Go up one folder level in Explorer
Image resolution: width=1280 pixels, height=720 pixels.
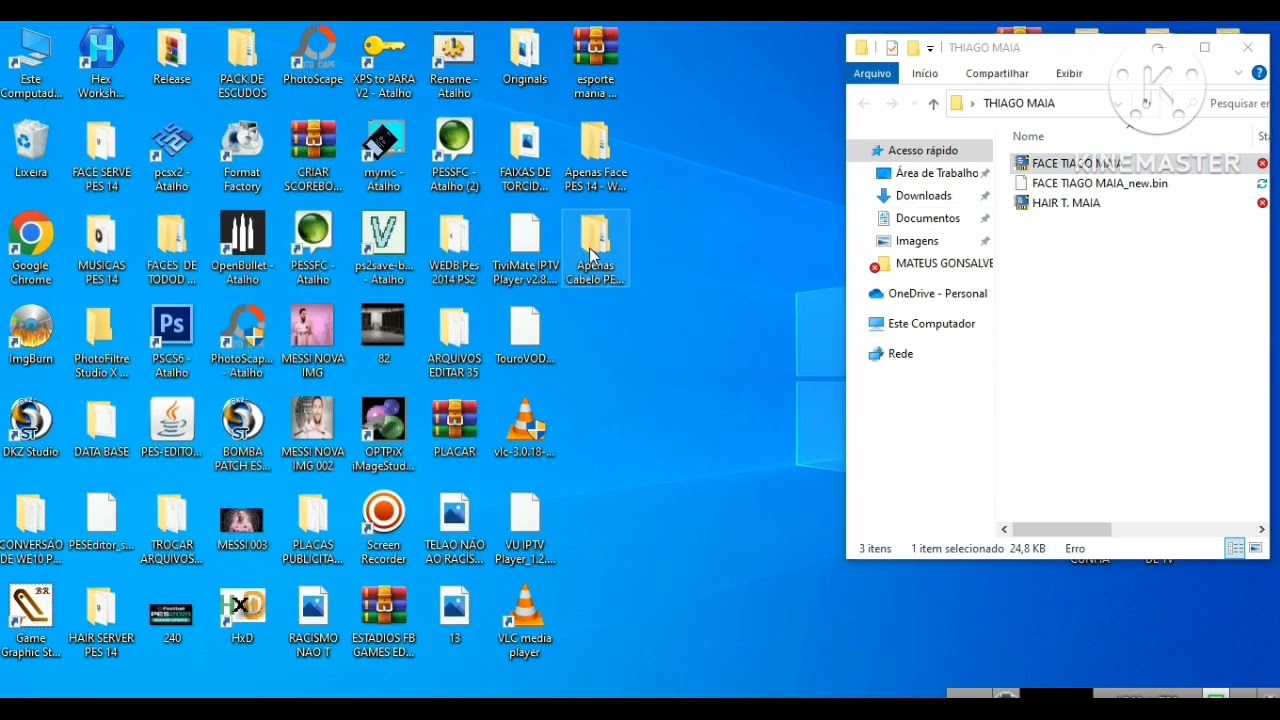933,103
